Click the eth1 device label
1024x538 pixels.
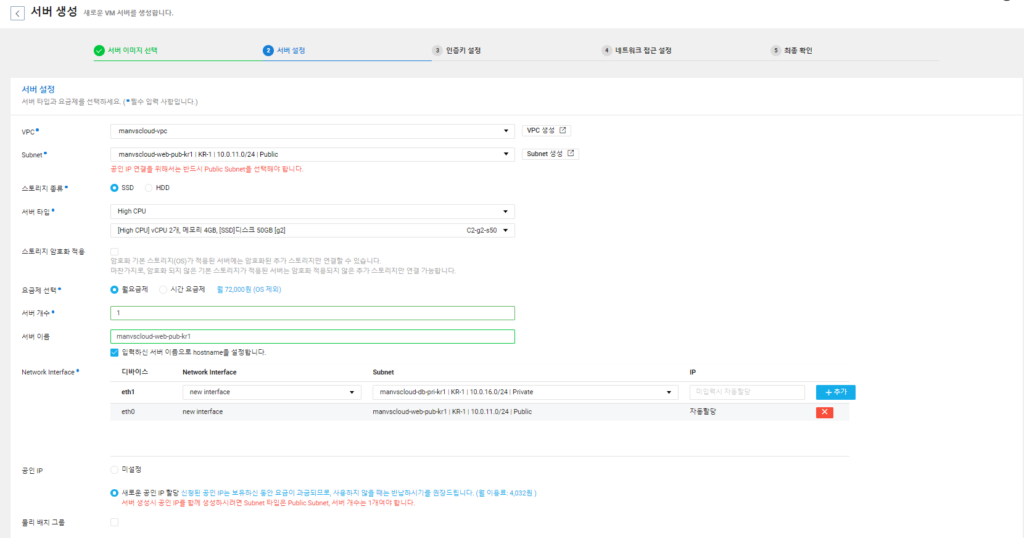(128, 392)
